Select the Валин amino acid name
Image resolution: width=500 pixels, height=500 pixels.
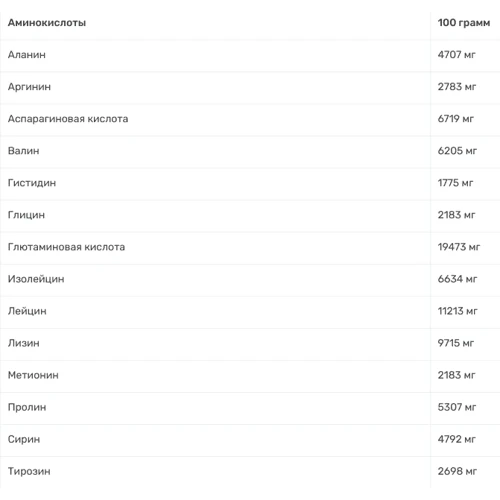click(24, 151)
